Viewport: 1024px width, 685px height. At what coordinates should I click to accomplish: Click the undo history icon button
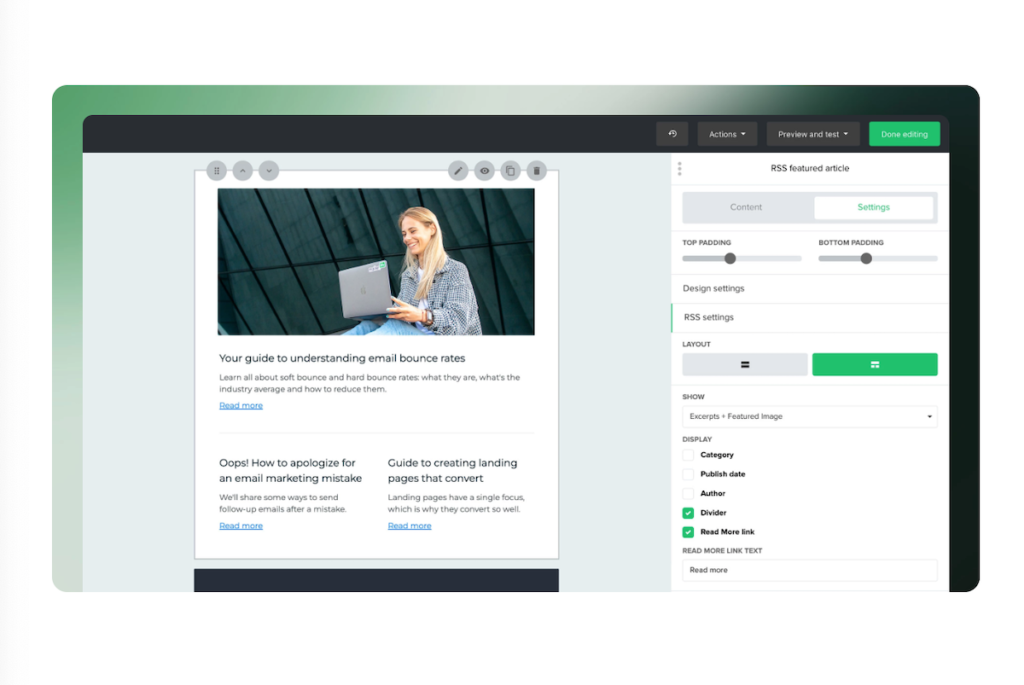click(673, 134)
